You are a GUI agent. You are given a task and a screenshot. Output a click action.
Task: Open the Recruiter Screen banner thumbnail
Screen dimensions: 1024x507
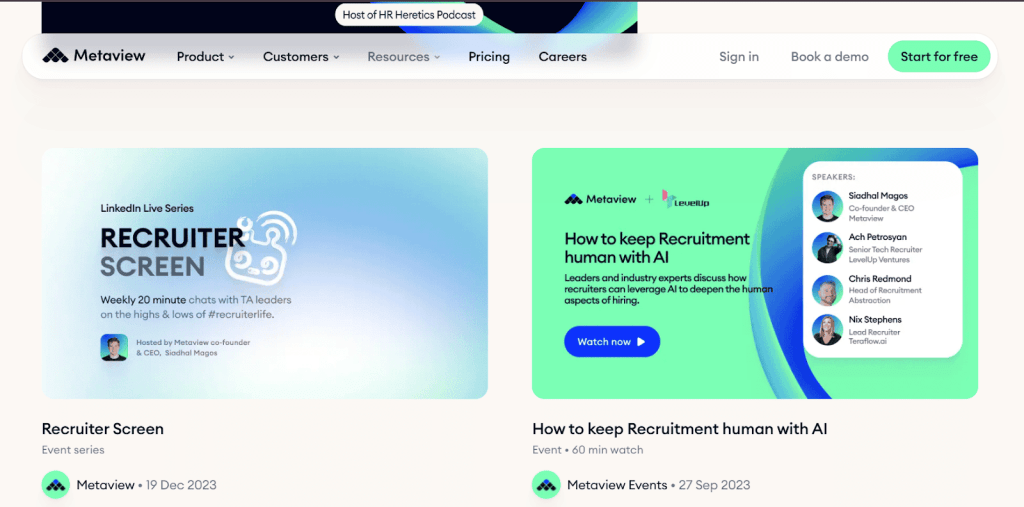click(x=265, y=273)
